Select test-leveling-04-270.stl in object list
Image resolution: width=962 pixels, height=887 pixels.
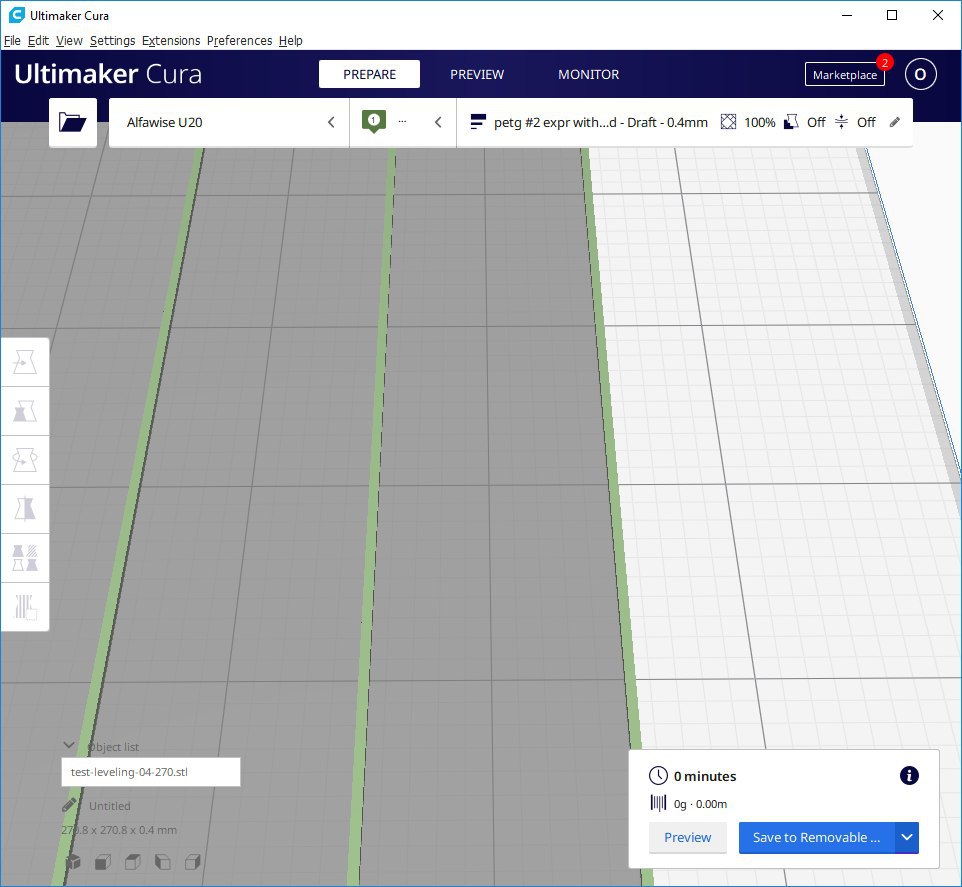(x=151, y=772)
